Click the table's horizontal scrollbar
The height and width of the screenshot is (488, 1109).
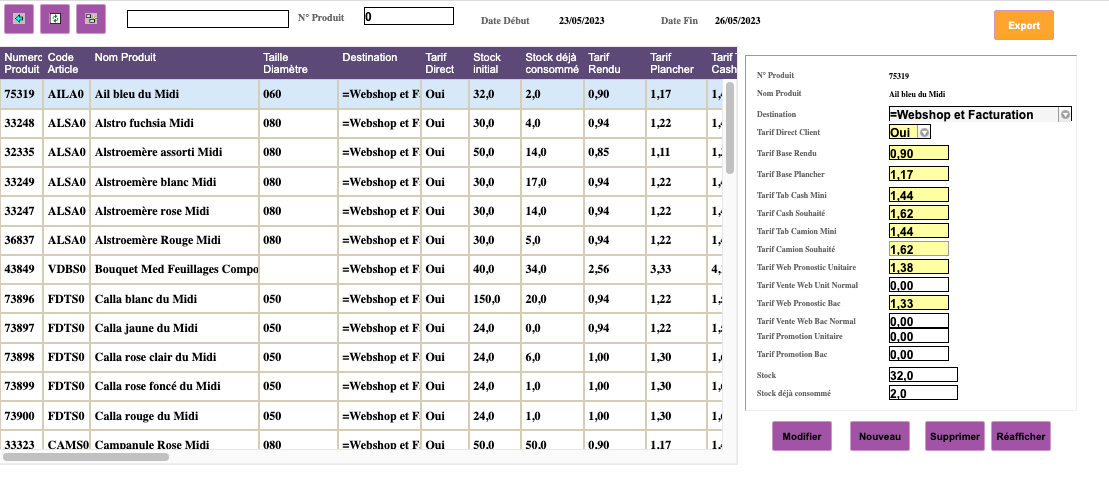point(86,457)
